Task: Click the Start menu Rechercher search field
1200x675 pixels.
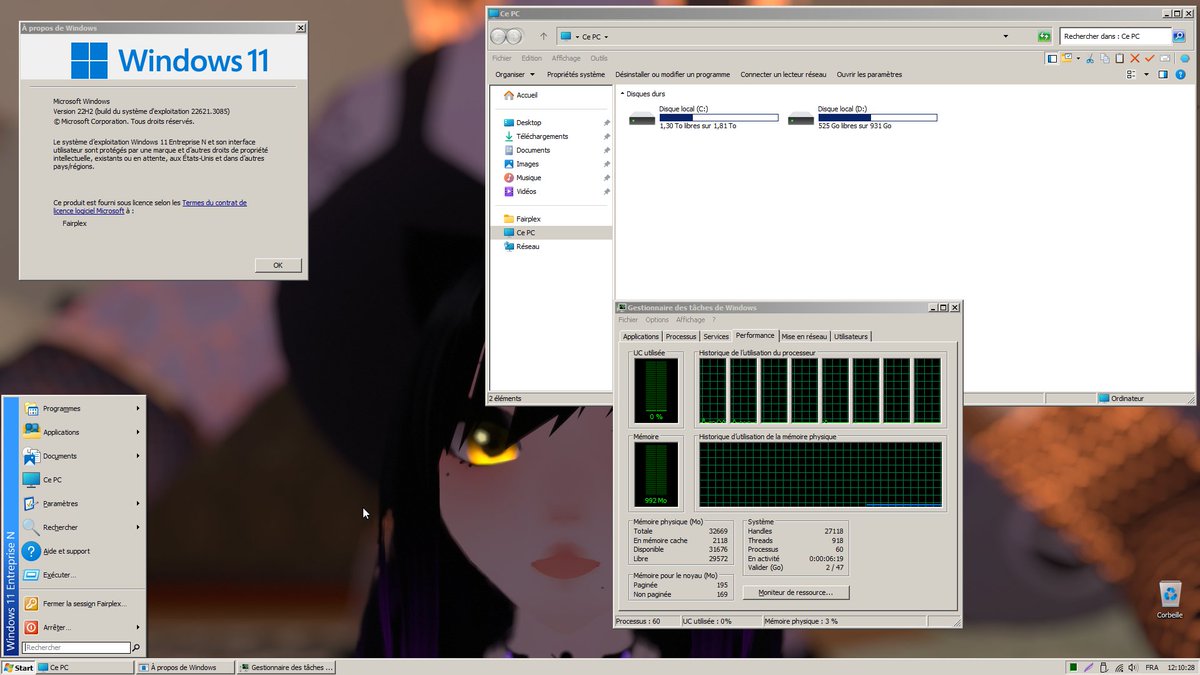Action: [x=77, y=648]
